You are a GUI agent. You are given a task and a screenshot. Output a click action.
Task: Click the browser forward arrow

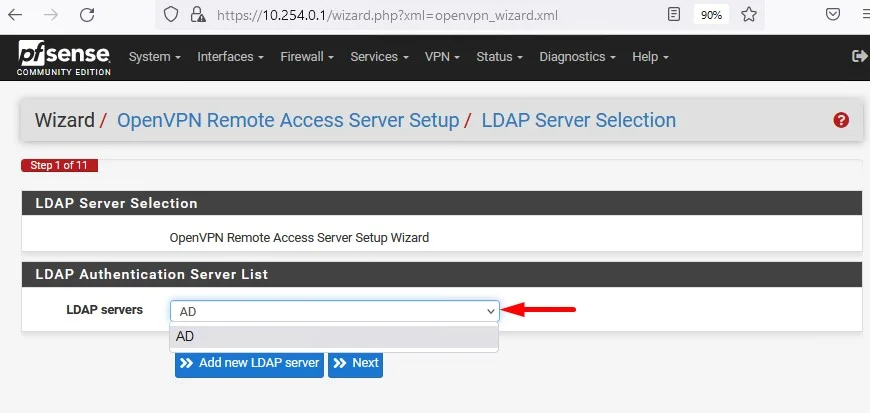pyautogui.click(x=51, y=15)
